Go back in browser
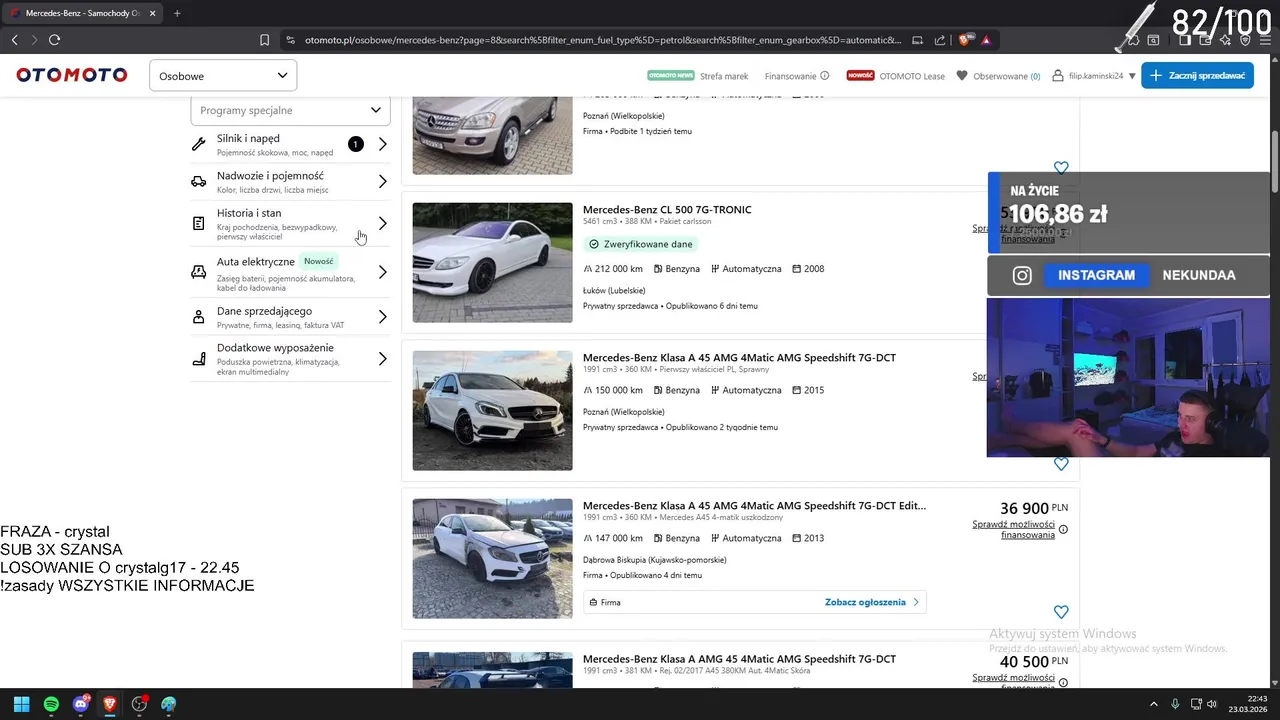 click(x=14, y=40)
